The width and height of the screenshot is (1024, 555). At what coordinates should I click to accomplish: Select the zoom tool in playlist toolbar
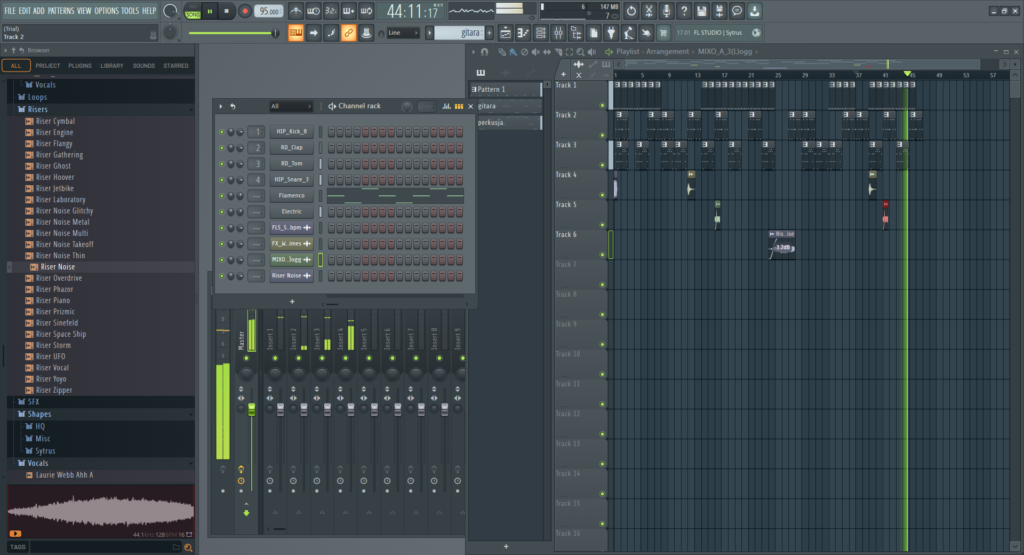(580, 52)
